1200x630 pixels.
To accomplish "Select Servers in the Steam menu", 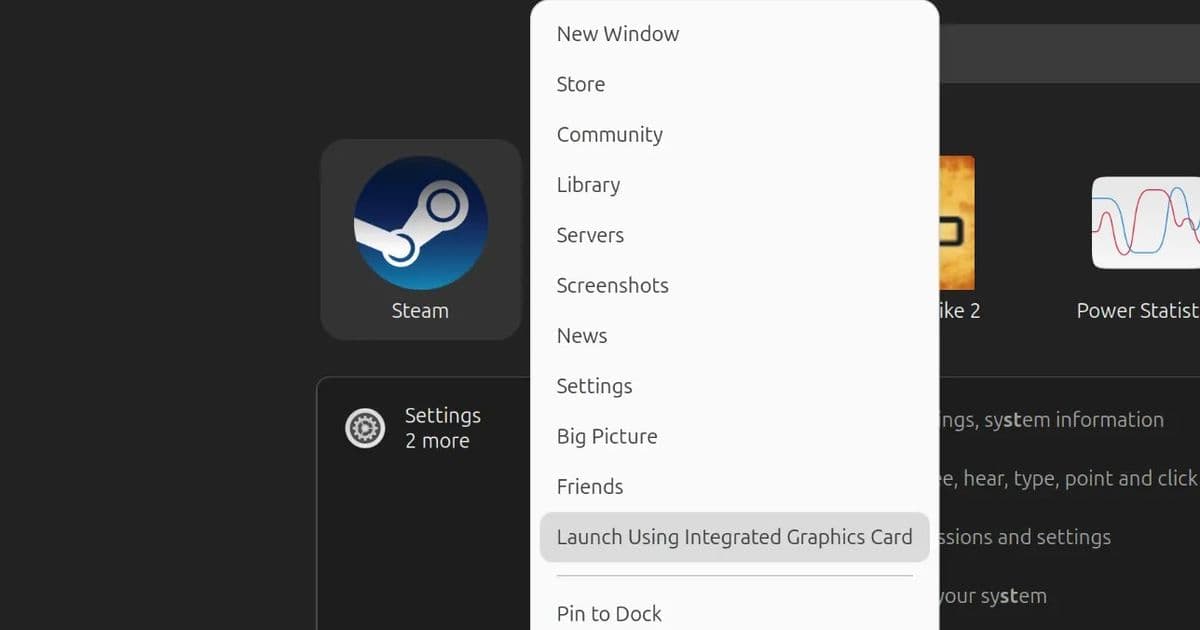I will point(590,235).
